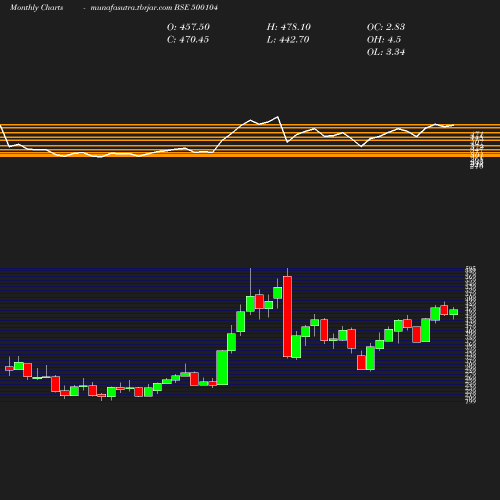Click the OL: 3.34 value

point(386,52)
